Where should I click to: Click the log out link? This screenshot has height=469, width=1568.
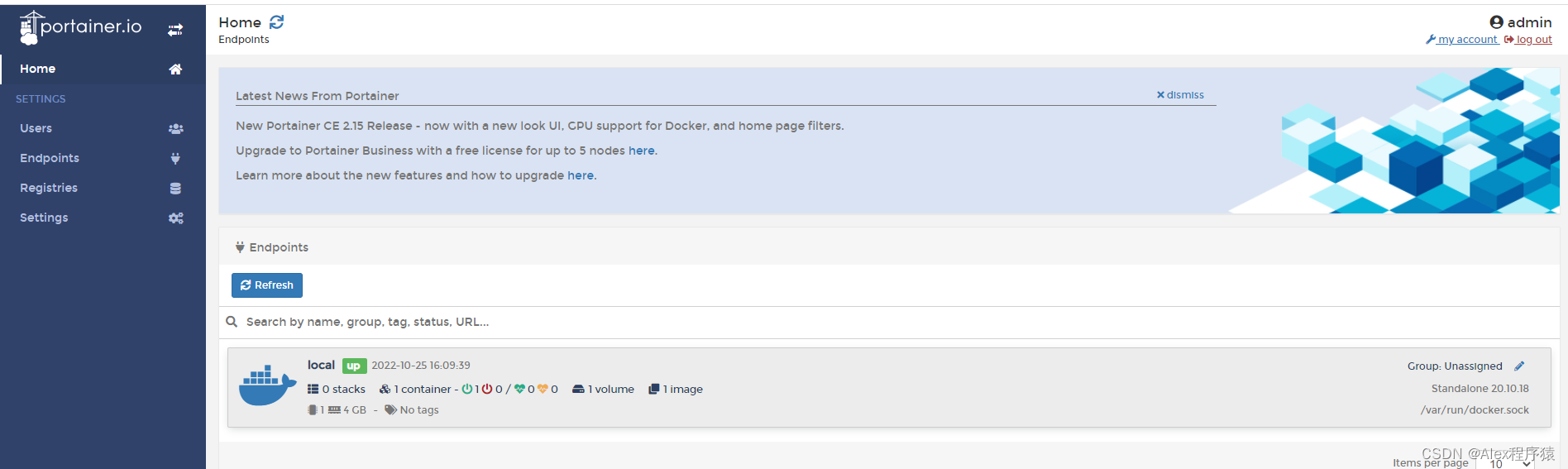click(x=1528, y=40)
